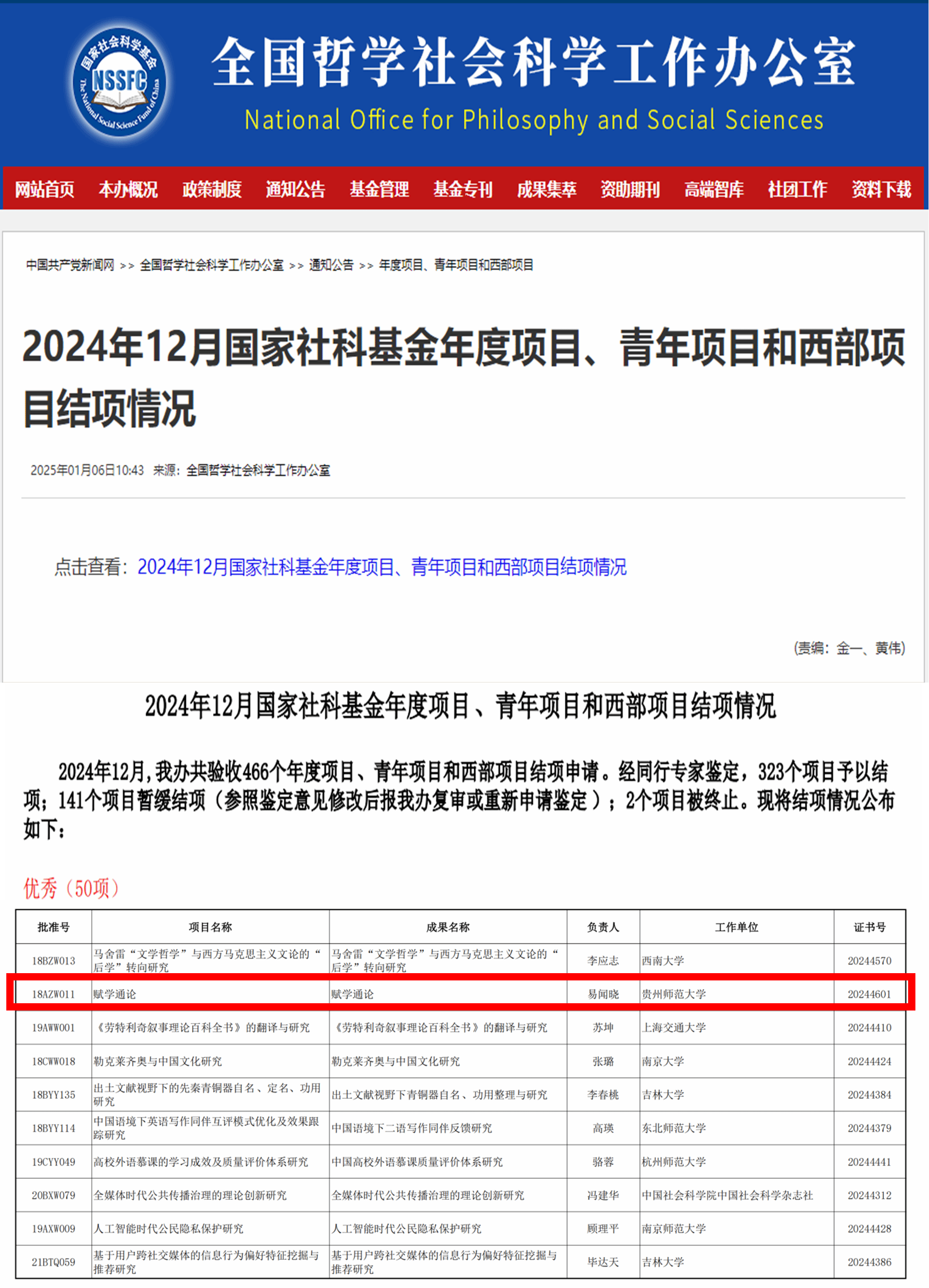
Task: Select 通知公告 in red navigation bar
Action: 296,189
